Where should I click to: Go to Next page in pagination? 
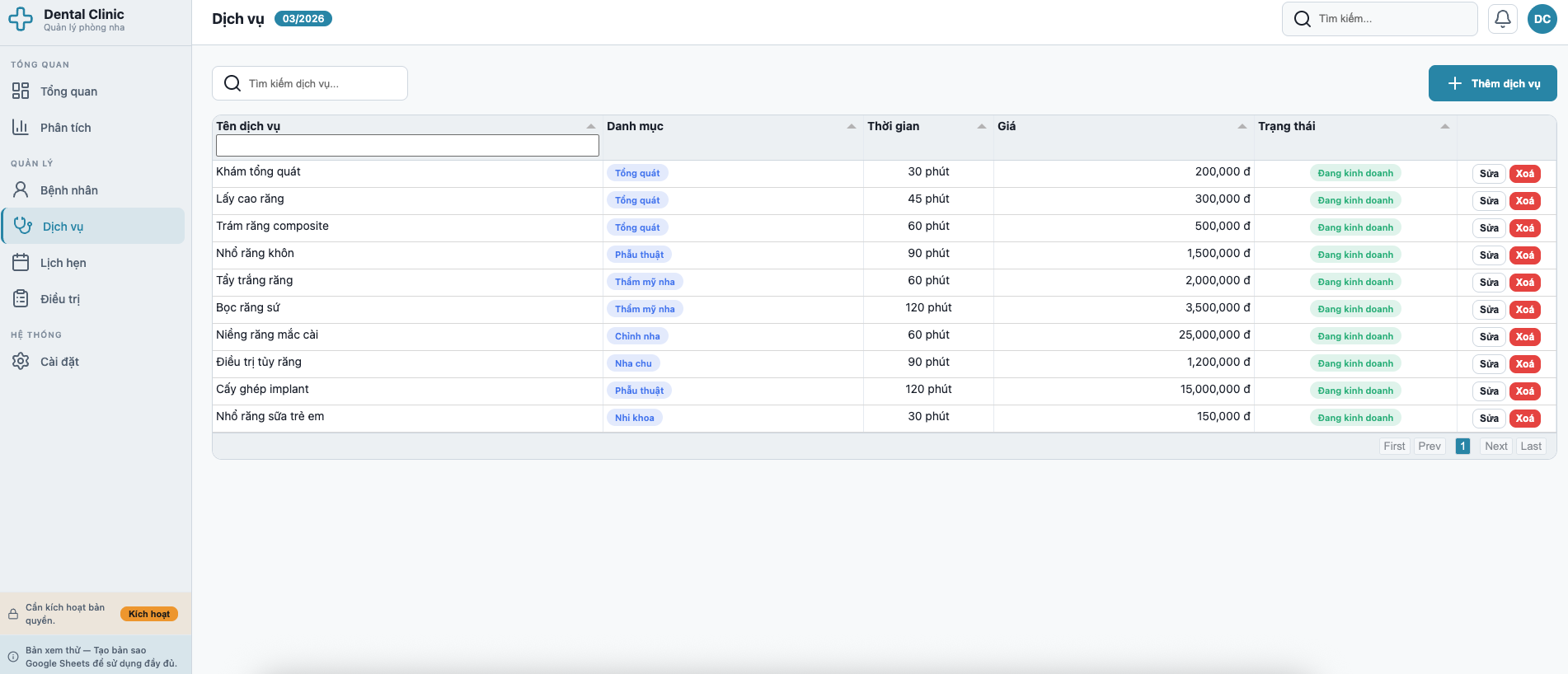(x=1495, y=446)
